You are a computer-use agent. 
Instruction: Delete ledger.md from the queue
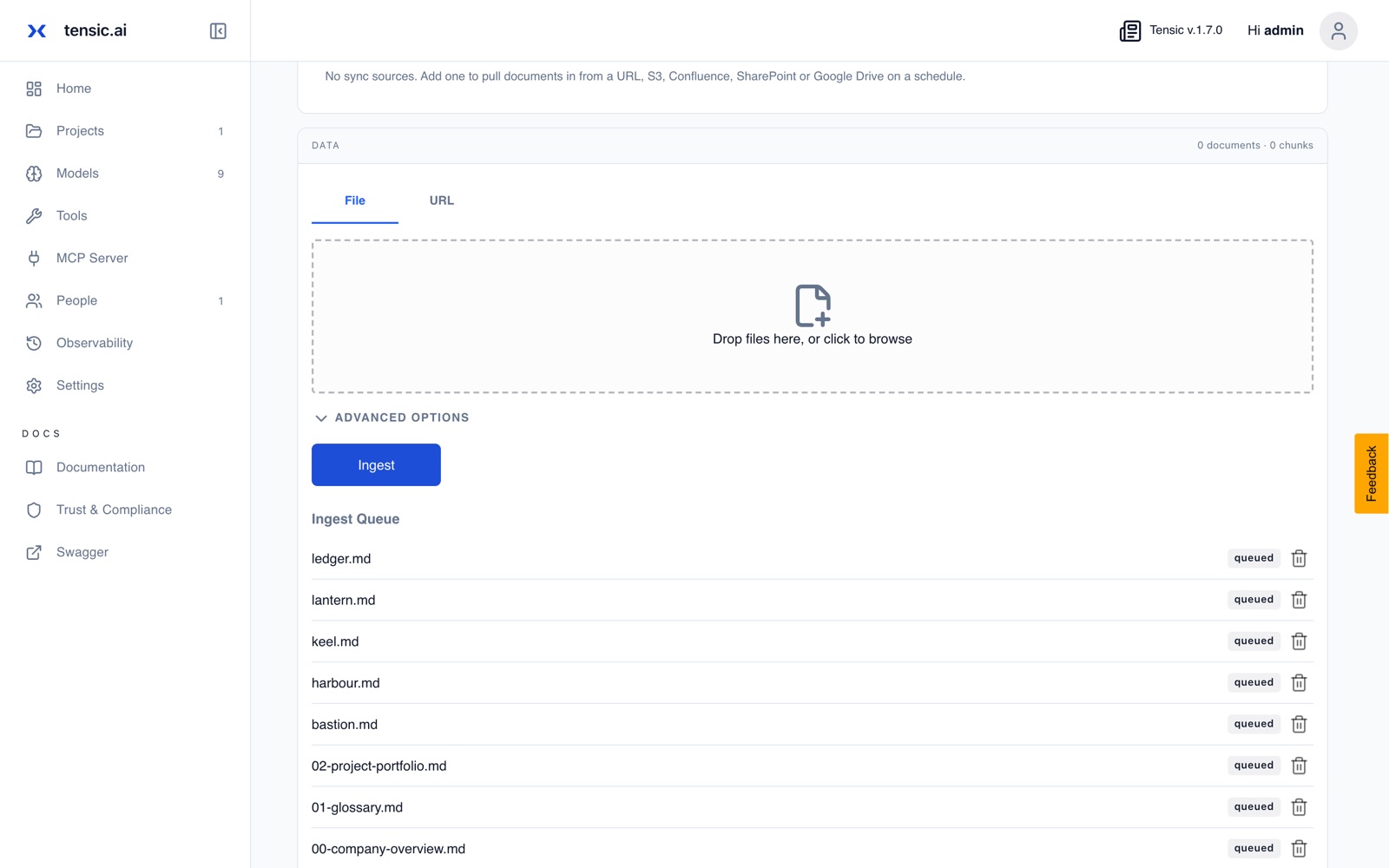1299,558
